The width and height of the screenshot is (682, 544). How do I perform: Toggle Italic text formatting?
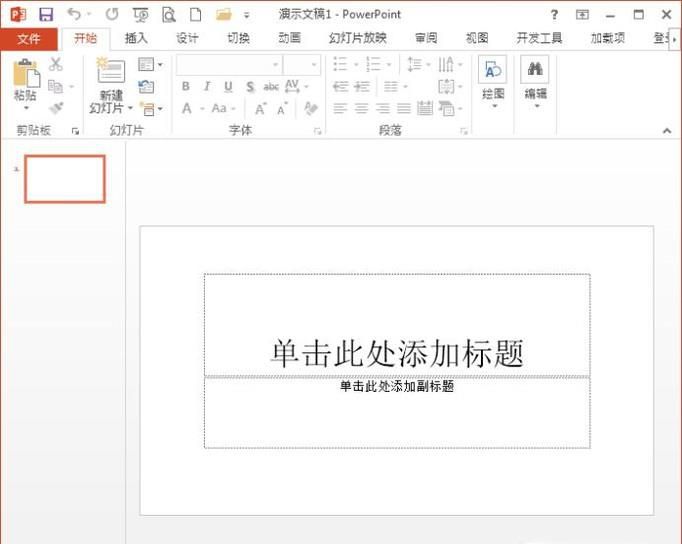(x=207, y=87)
